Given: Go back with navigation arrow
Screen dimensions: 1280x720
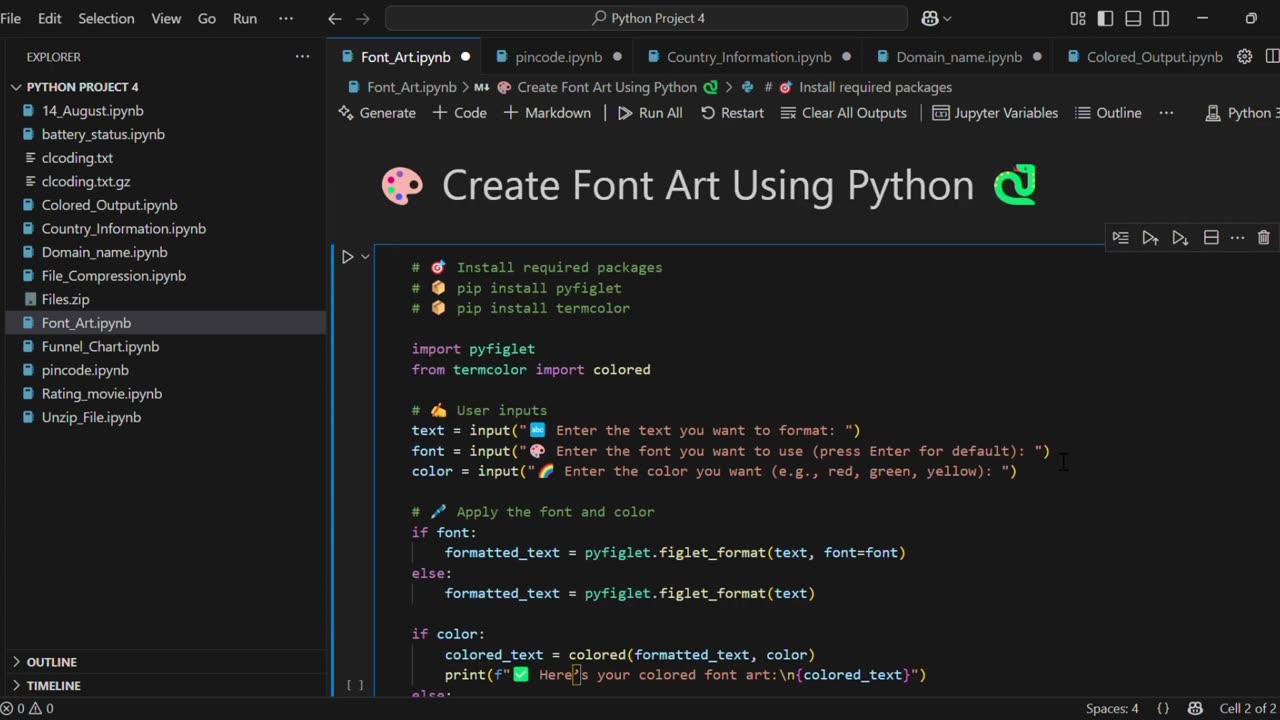Looking at the screenshot, I should coord(335,18).
